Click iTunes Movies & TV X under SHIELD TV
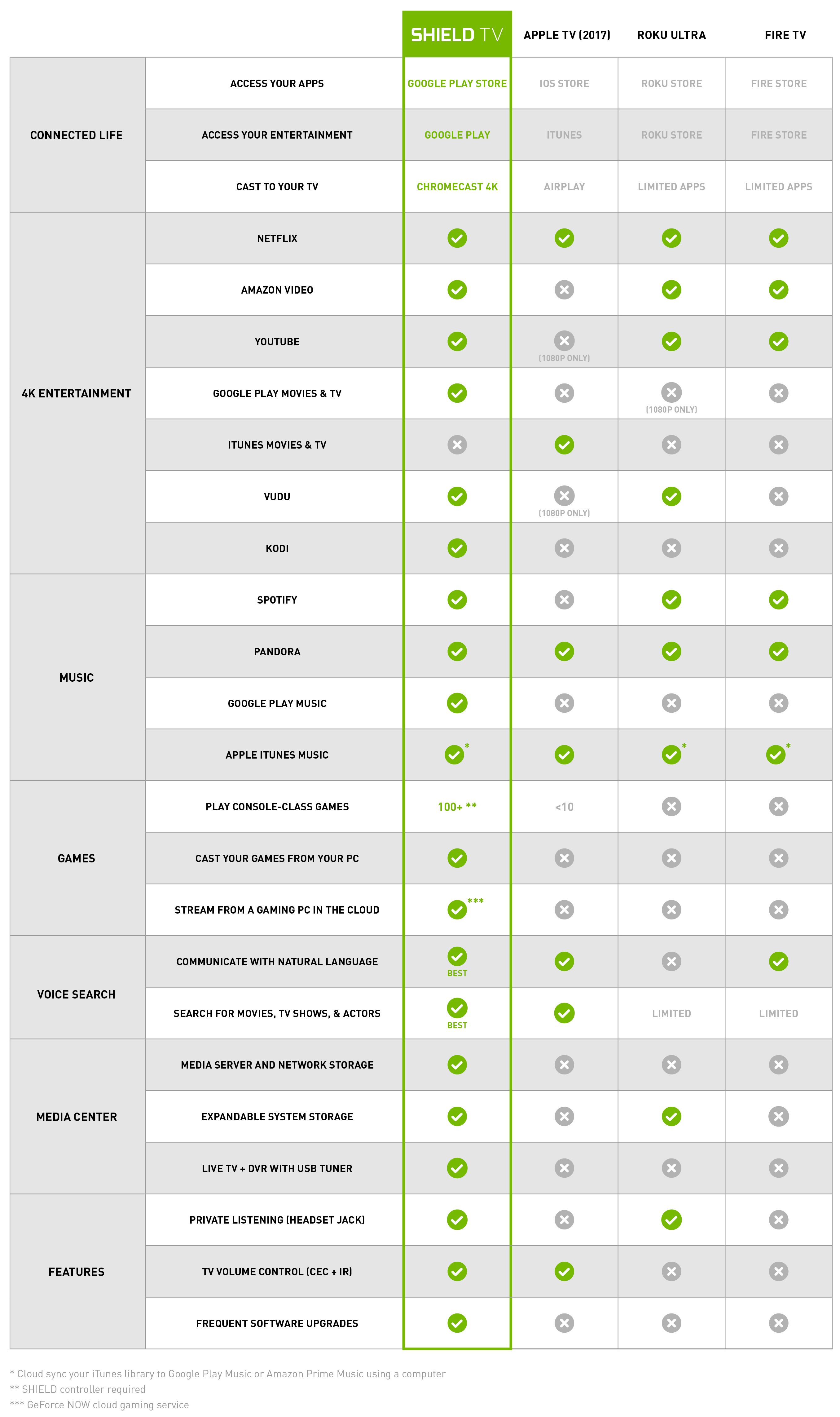The height and width of the screenshot is (1417, 840). (x=457, y=445)
